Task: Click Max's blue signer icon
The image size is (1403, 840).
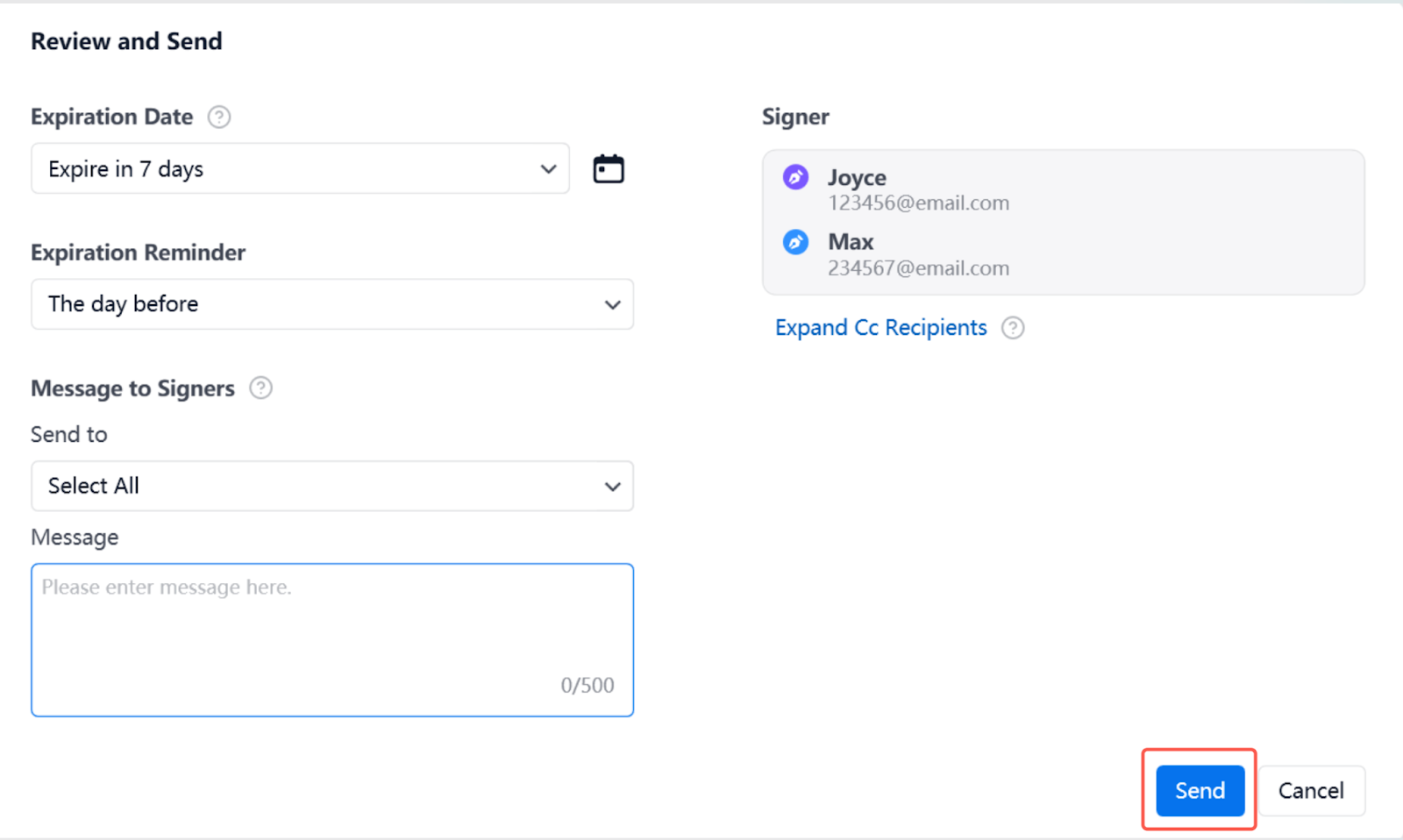Action: pos(795,242)
